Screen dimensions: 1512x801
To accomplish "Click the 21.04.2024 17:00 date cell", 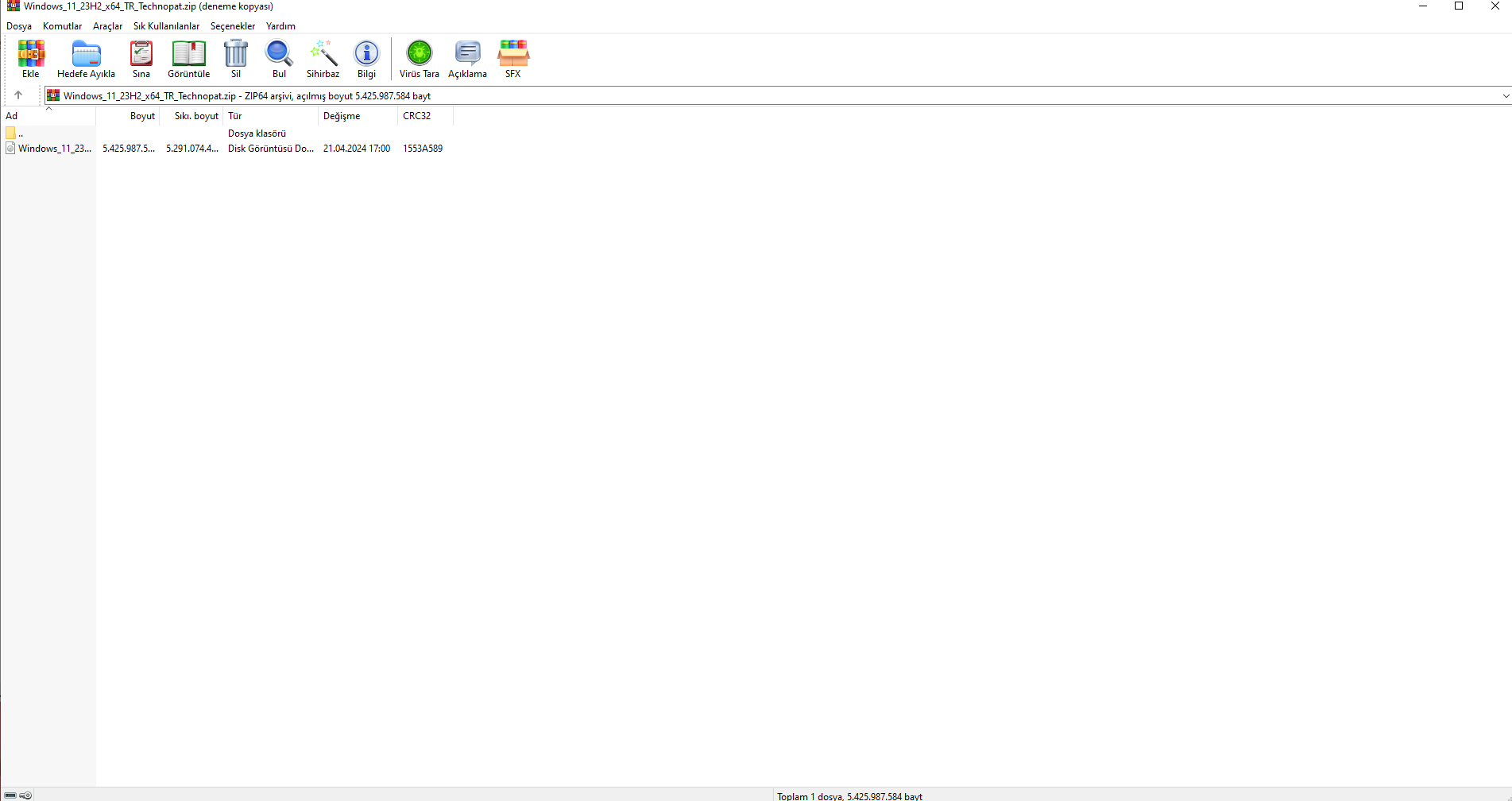I will tap(357, 149).
